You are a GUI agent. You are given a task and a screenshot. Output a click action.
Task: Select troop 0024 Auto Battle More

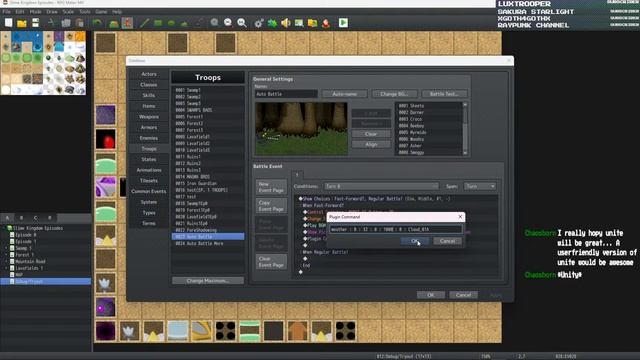pyautogui.click(x=208, y=243)
